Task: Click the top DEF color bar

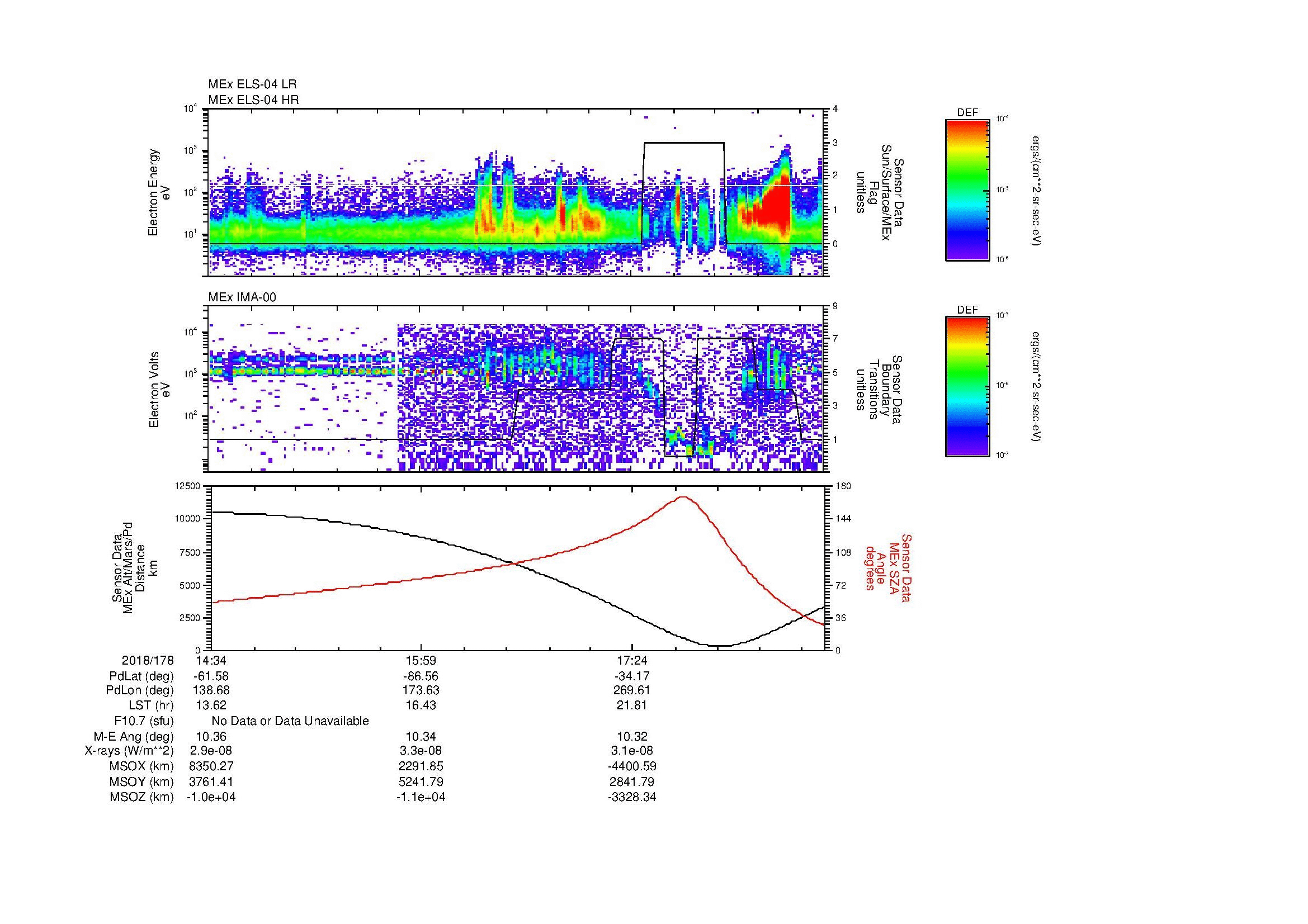Action: pos(967,189)
